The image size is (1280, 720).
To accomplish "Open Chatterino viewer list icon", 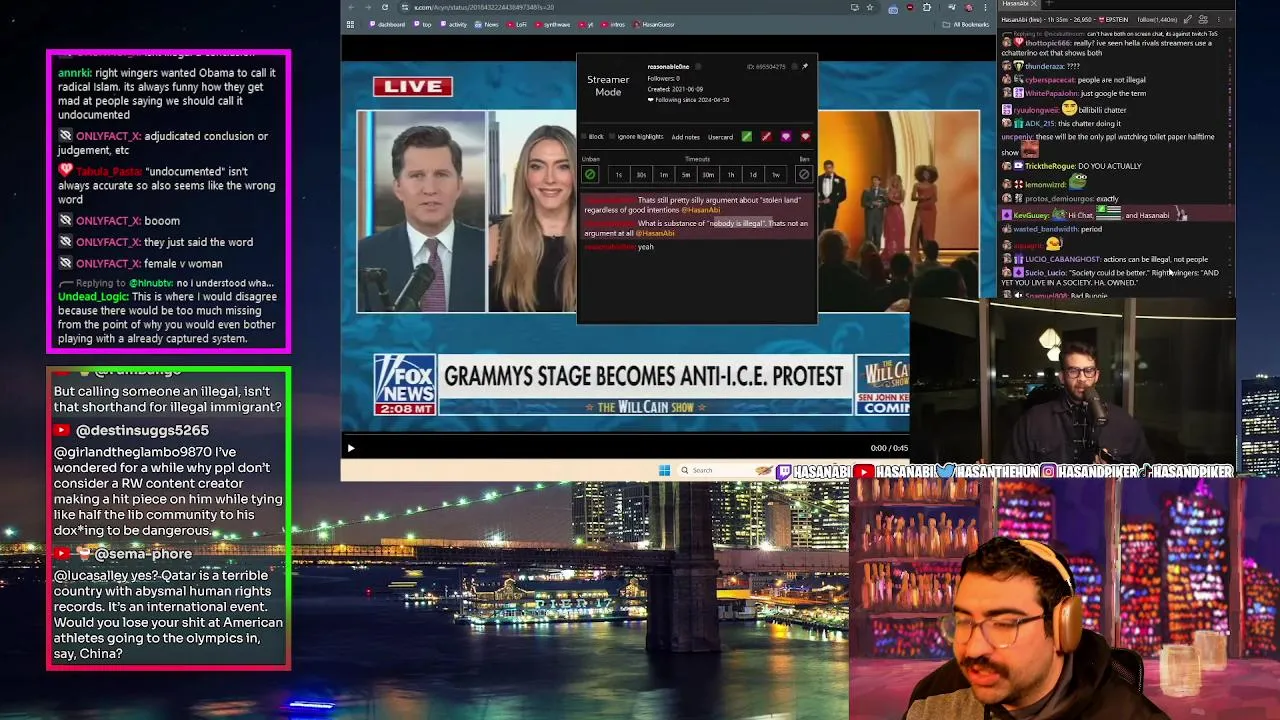I will (x=1203, y=19).
